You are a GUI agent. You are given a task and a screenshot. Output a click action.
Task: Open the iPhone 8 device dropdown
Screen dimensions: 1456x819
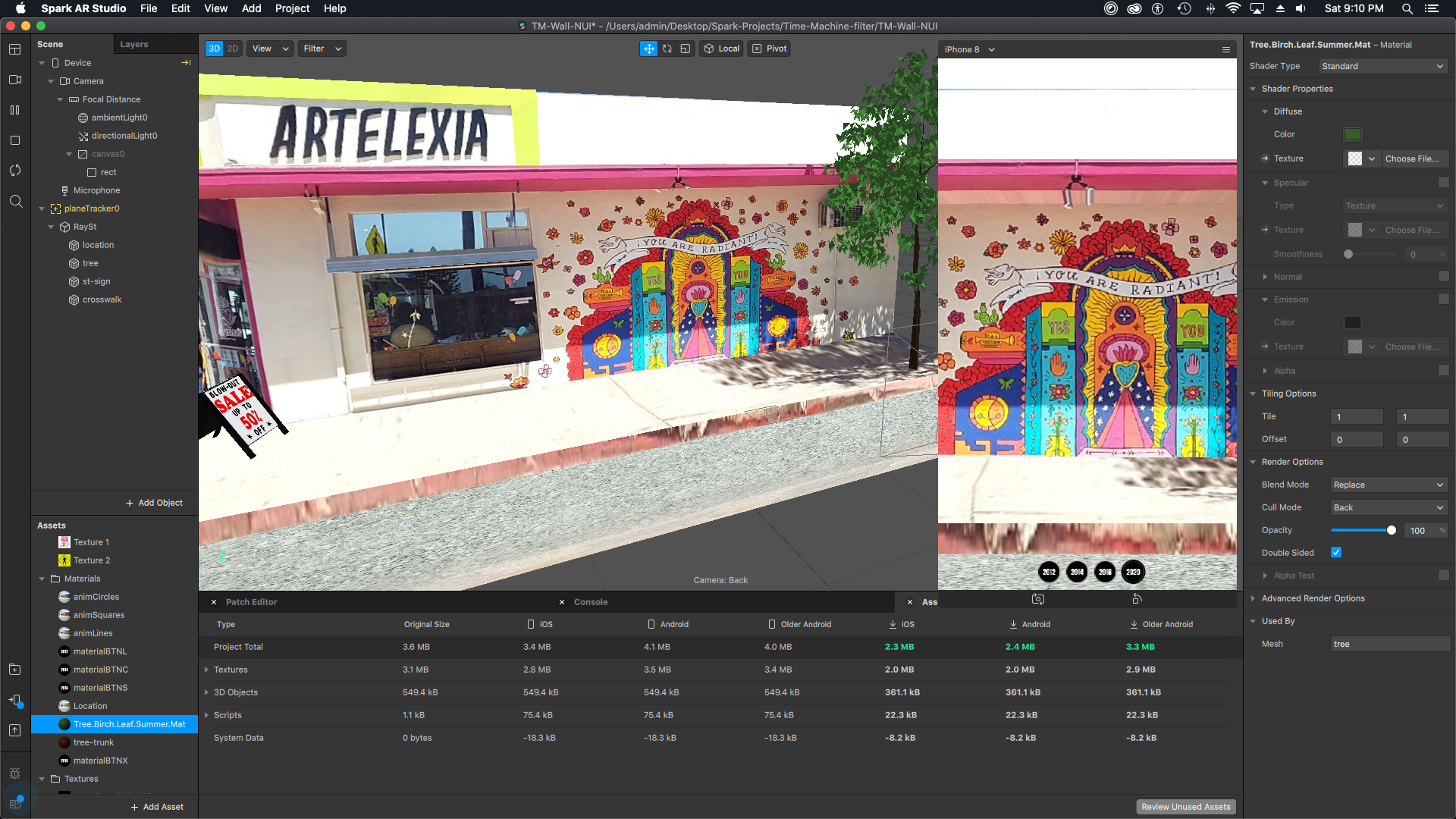coord(969,49)
